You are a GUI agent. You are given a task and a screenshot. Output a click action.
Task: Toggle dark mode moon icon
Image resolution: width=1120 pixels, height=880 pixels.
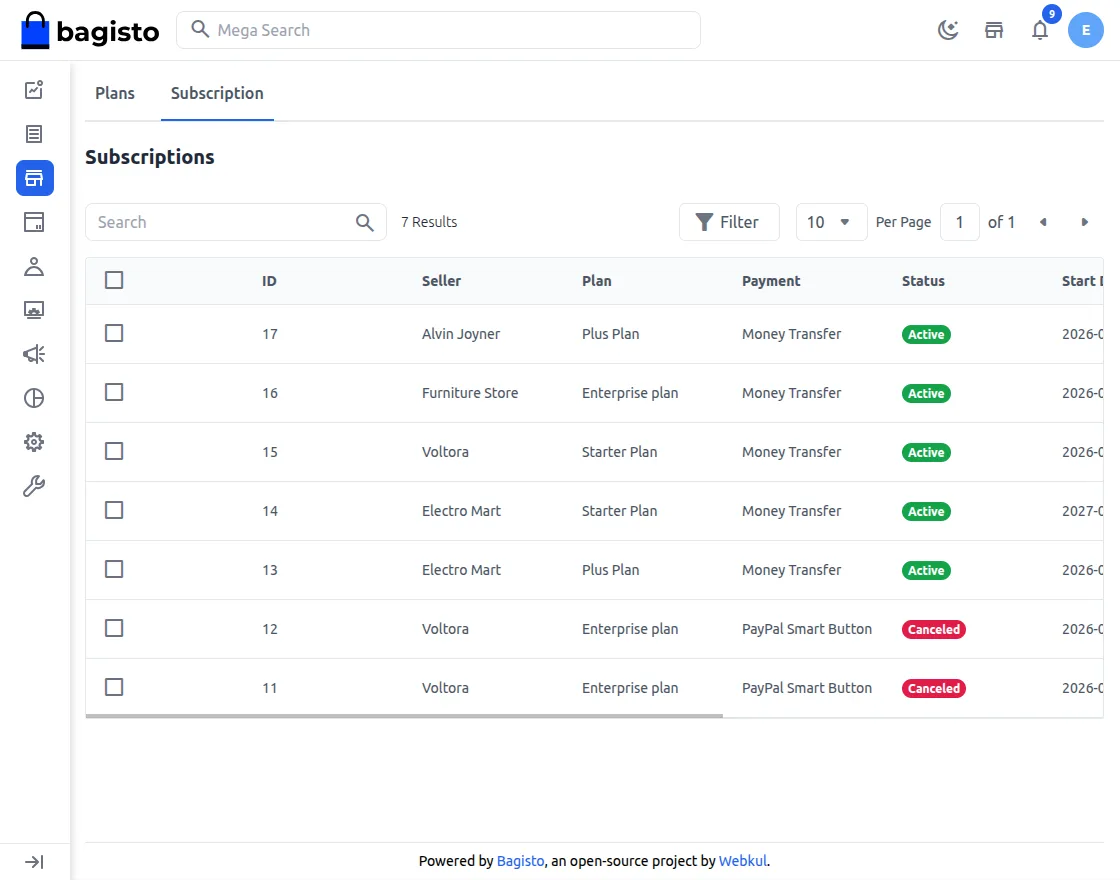948,30
